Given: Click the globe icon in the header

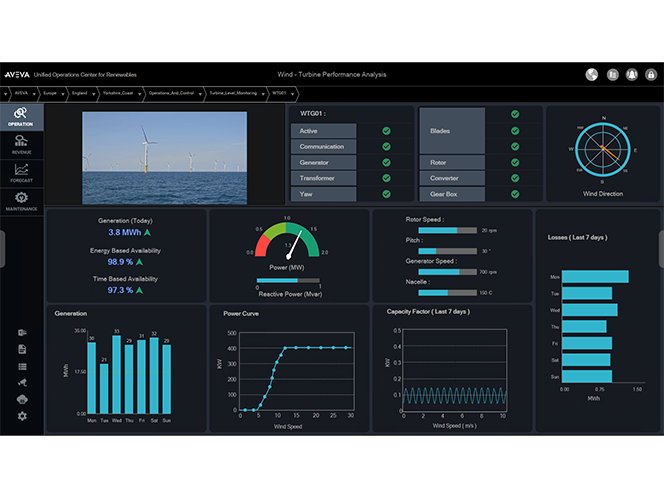Looking at the screenshot, I should pos(591,74).
